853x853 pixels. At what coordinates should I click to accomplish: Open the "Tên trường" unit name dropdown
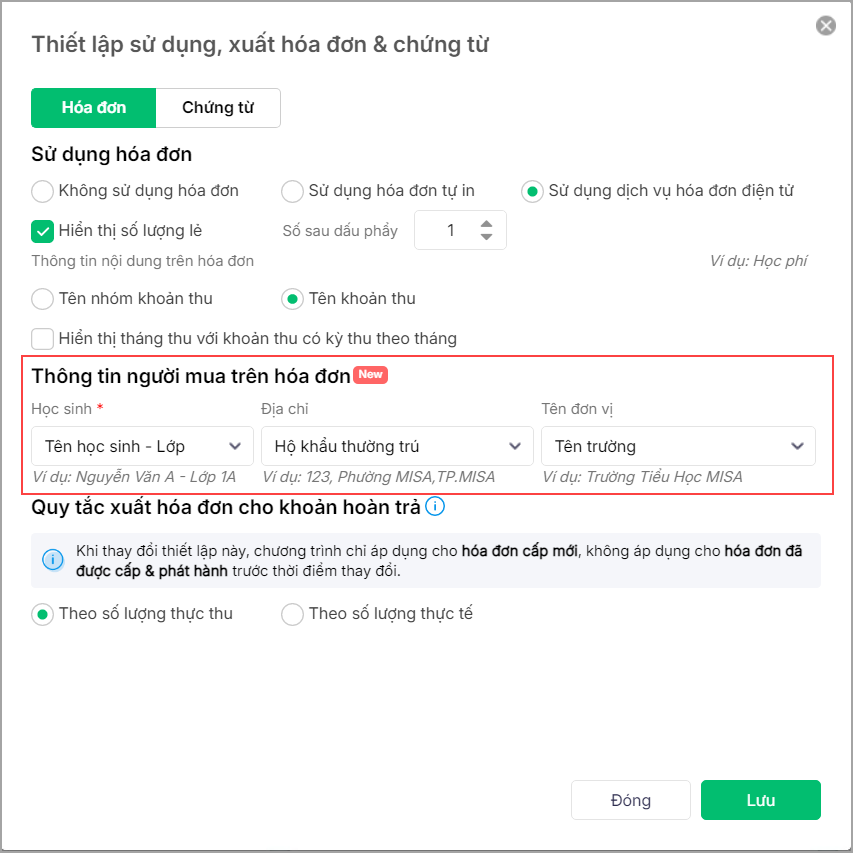tap(677, 446)
